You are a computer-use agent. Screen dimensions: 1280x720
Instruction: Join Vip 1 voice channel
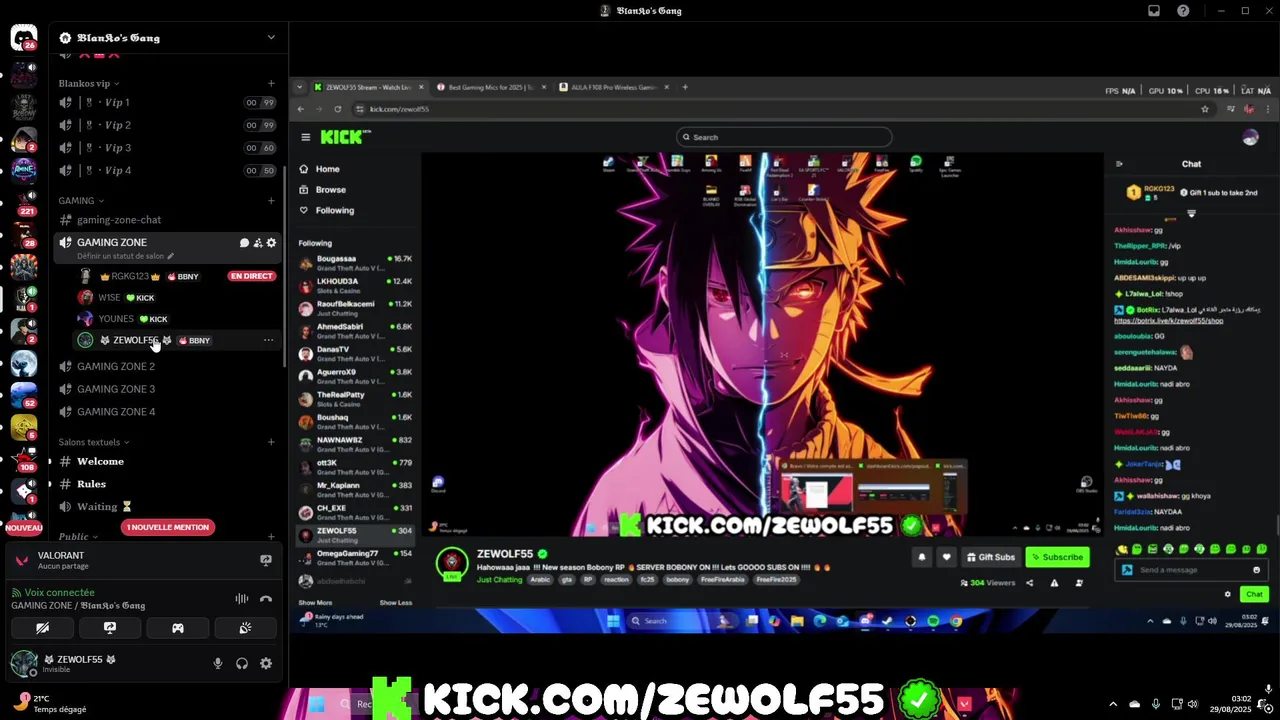tap(167, 102)
